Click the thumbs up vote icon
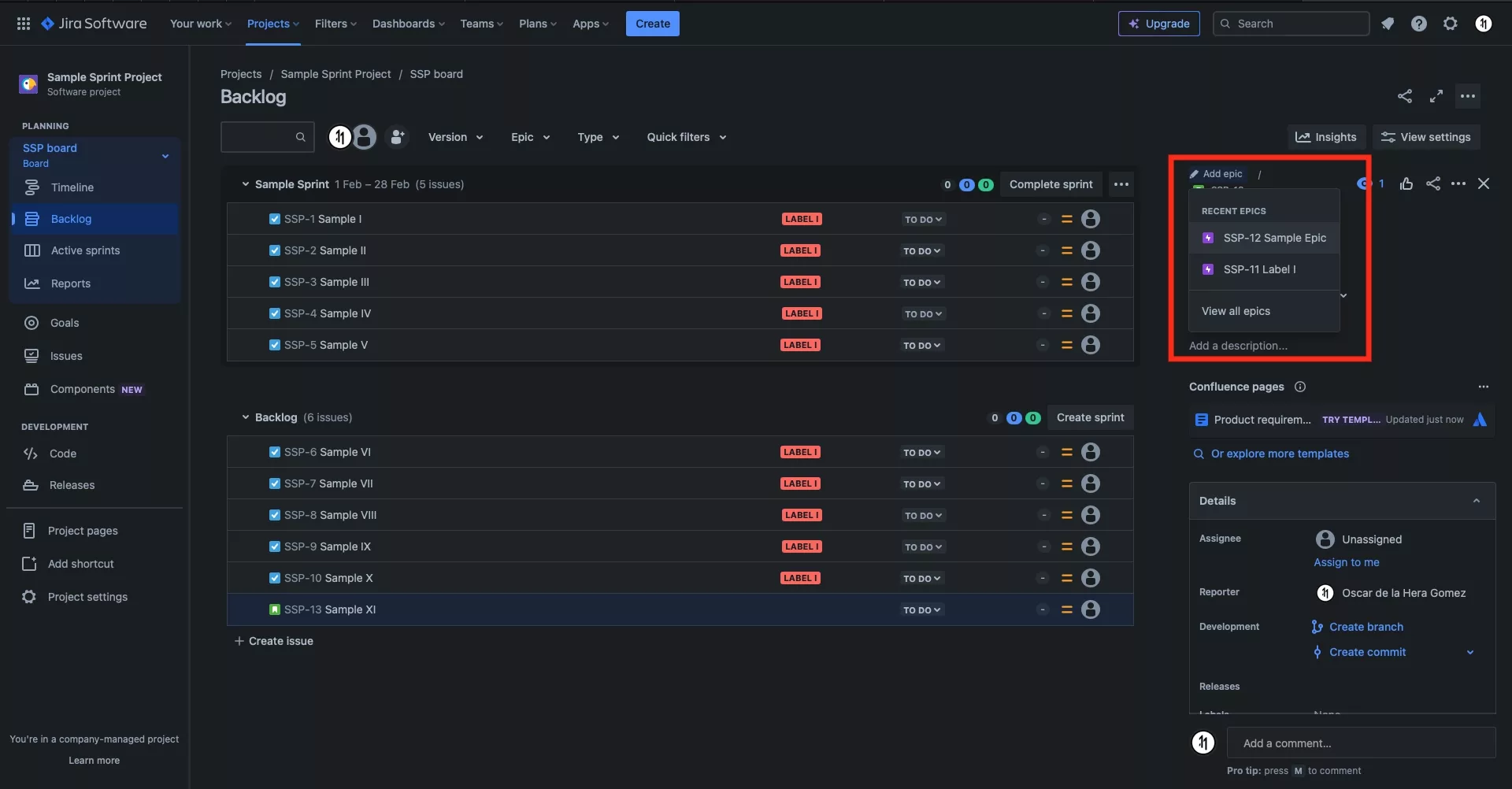Image resolution: width=1512 pixels, height=789 pixels. (x=1406, y=183)
